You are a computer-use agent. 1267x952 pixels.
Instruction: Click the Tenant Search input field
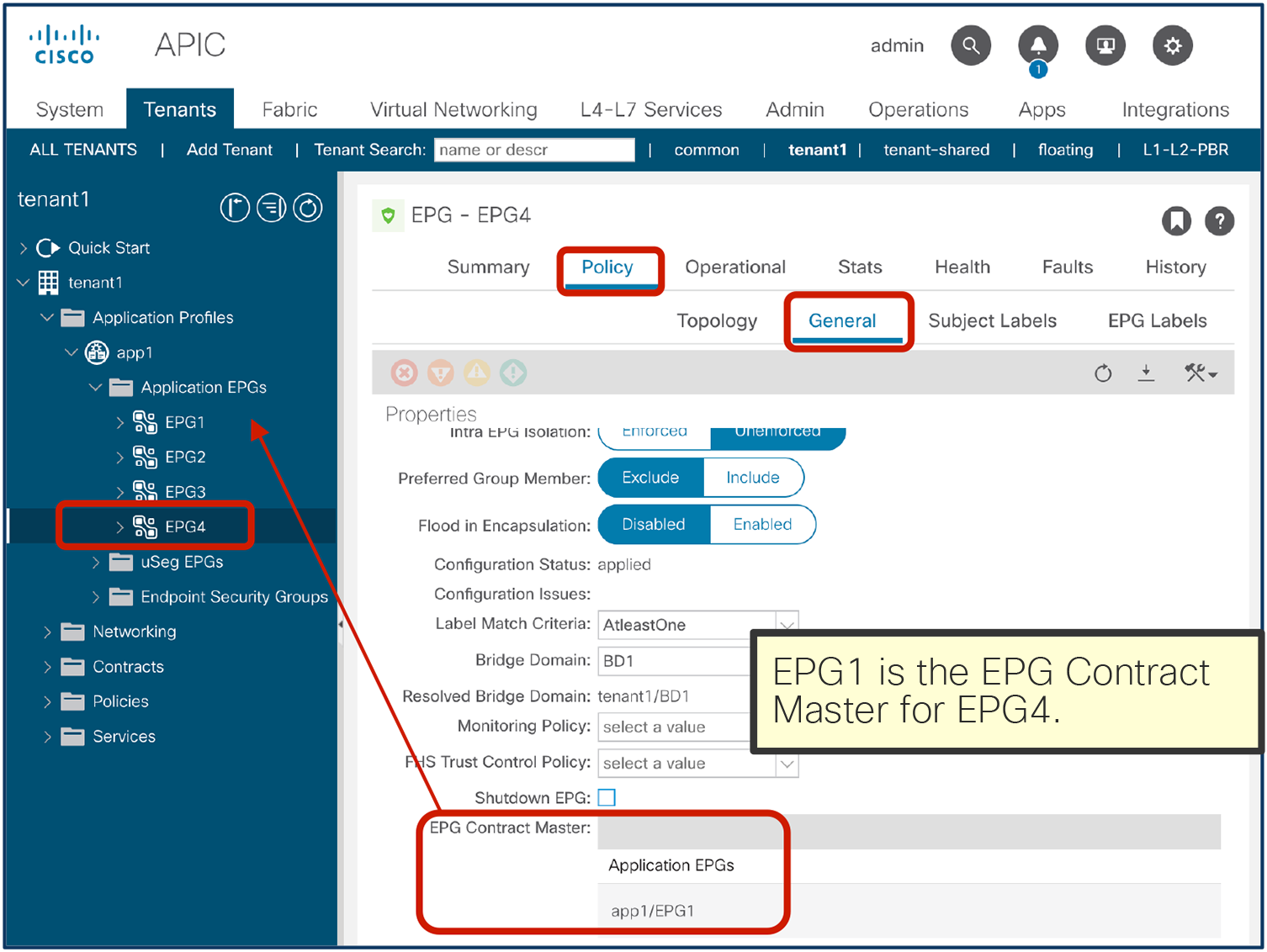pos(534,150)
